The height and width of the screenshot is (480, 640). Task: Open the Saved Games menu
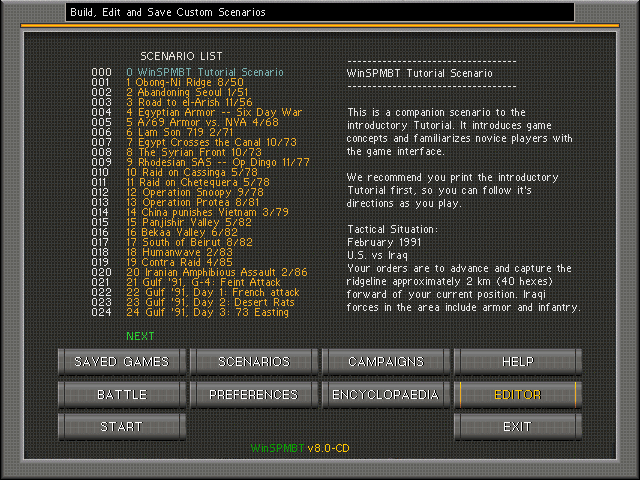click(122, 361)
